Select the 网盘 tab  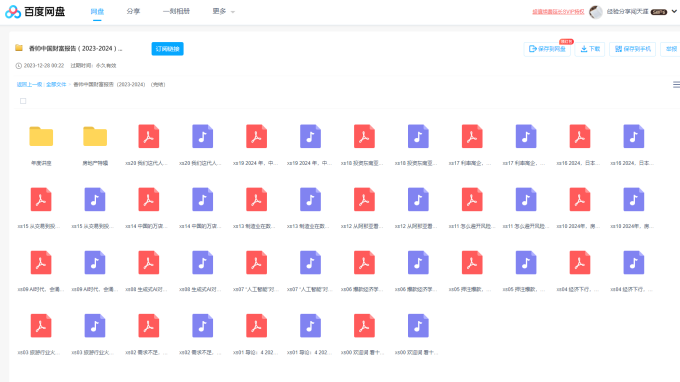tap(97, 11)
